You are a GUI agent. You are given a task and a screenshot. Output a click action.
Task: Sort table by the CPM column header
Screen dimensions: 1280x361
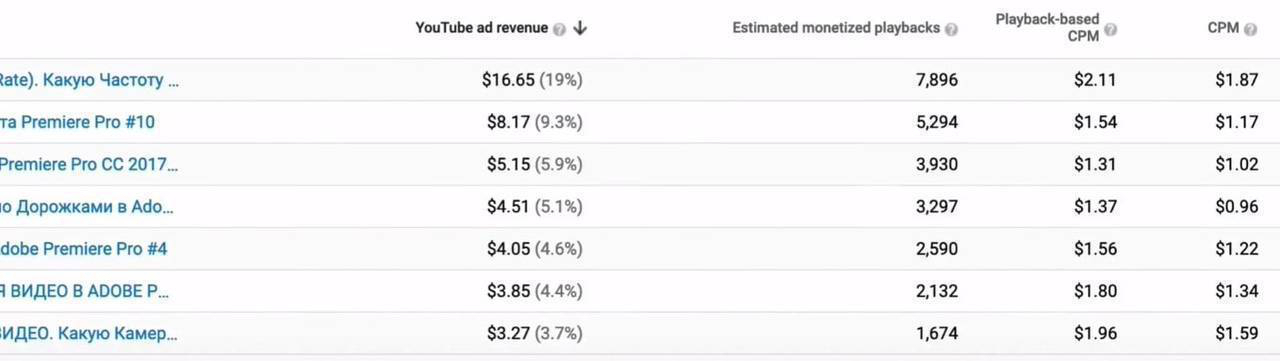(x=1224, y=28)
